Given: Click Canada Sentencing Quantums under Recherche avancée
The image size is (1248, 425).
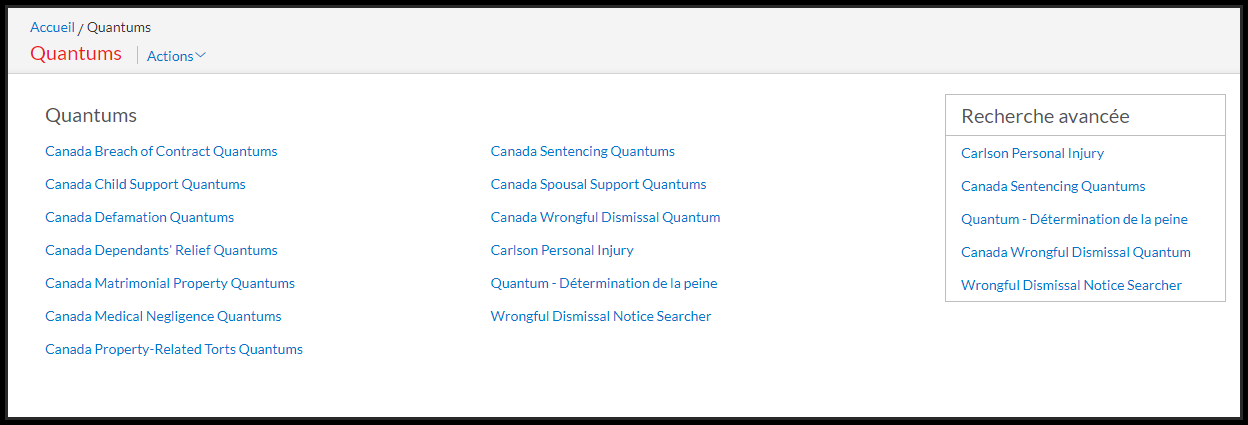Looking at the screenshot, I should 1053,187.
